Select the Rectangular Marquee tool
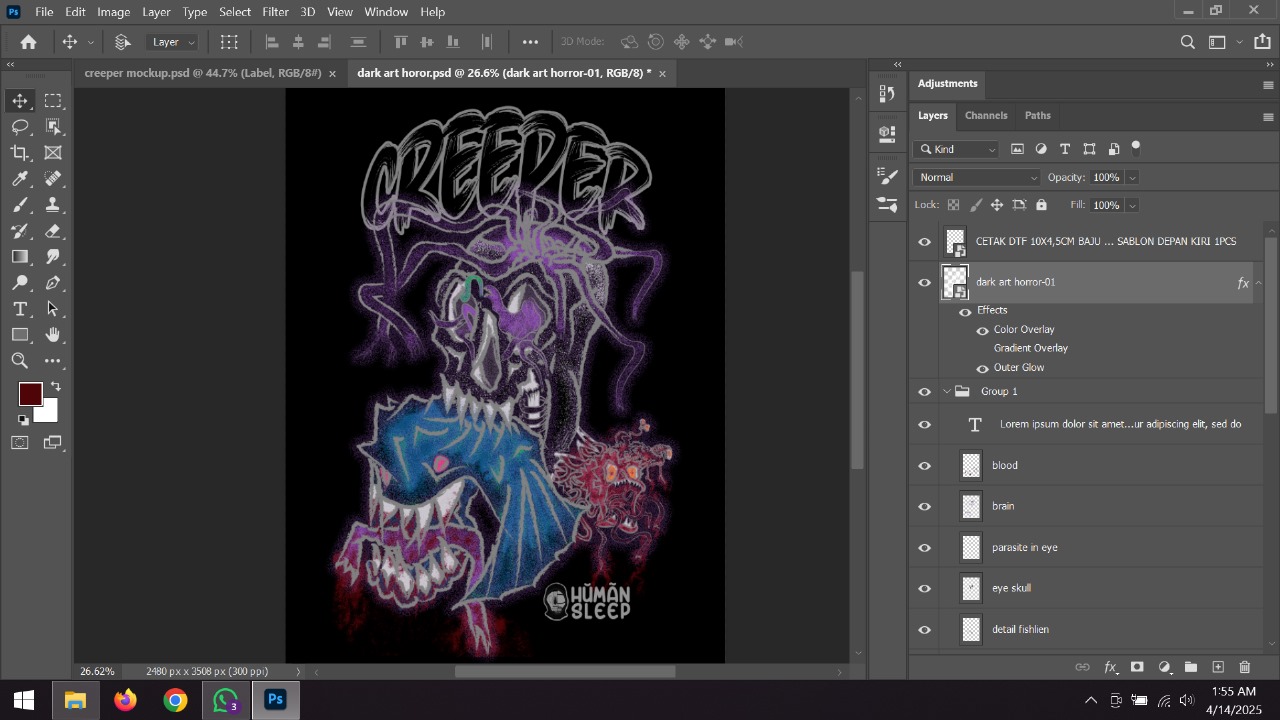This screenshot has height=720, width=1280. pyautogui.click(x=53, y=101)
